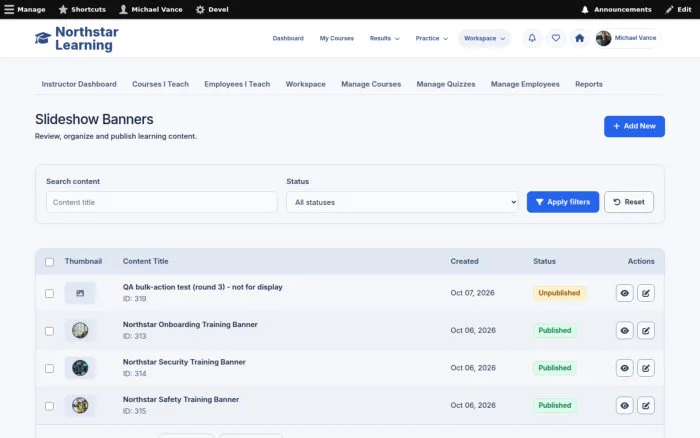This screenshot has width=700, height=438.
Task: Switch to Manage Employees tab
Action: (x=525, y=84)
